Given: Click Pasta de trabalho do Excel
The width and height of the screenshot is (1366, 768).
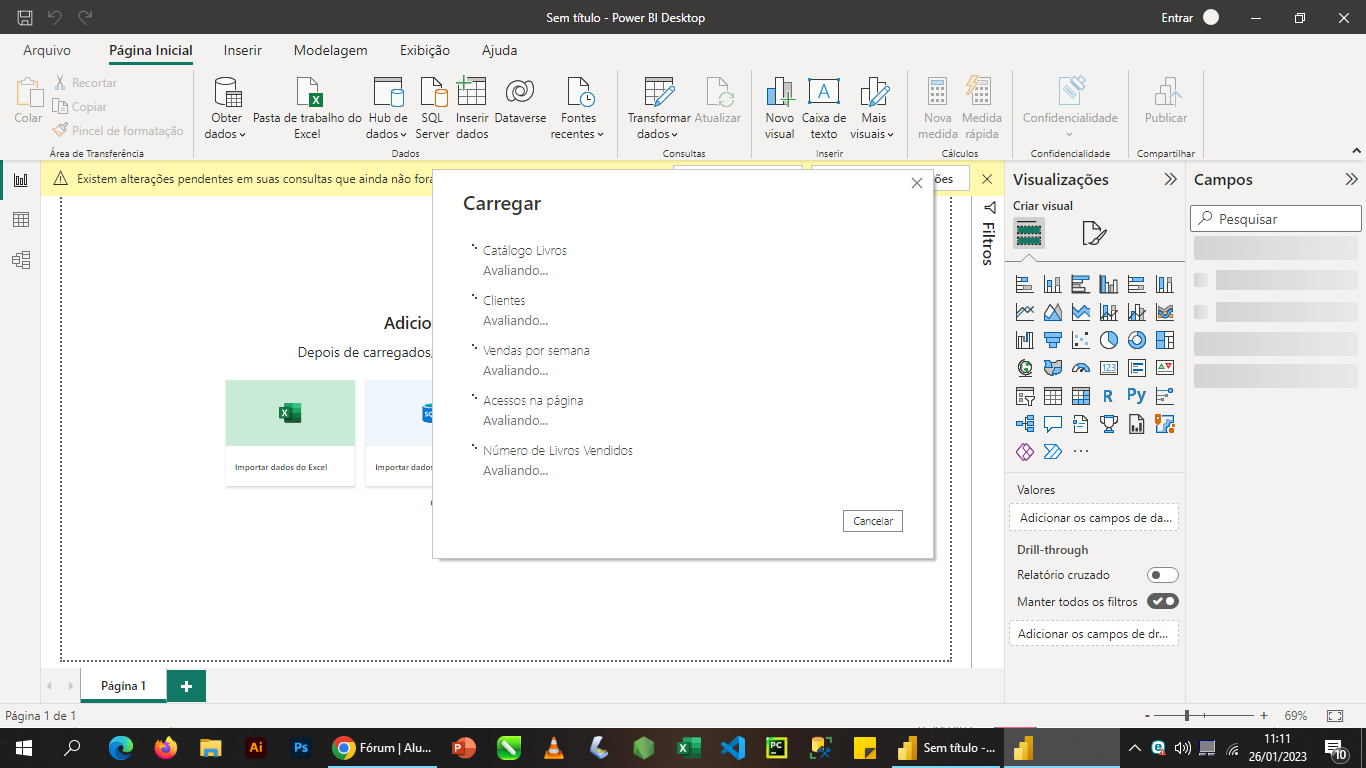Looking at the screenshot, I should [x=307, y=108].
